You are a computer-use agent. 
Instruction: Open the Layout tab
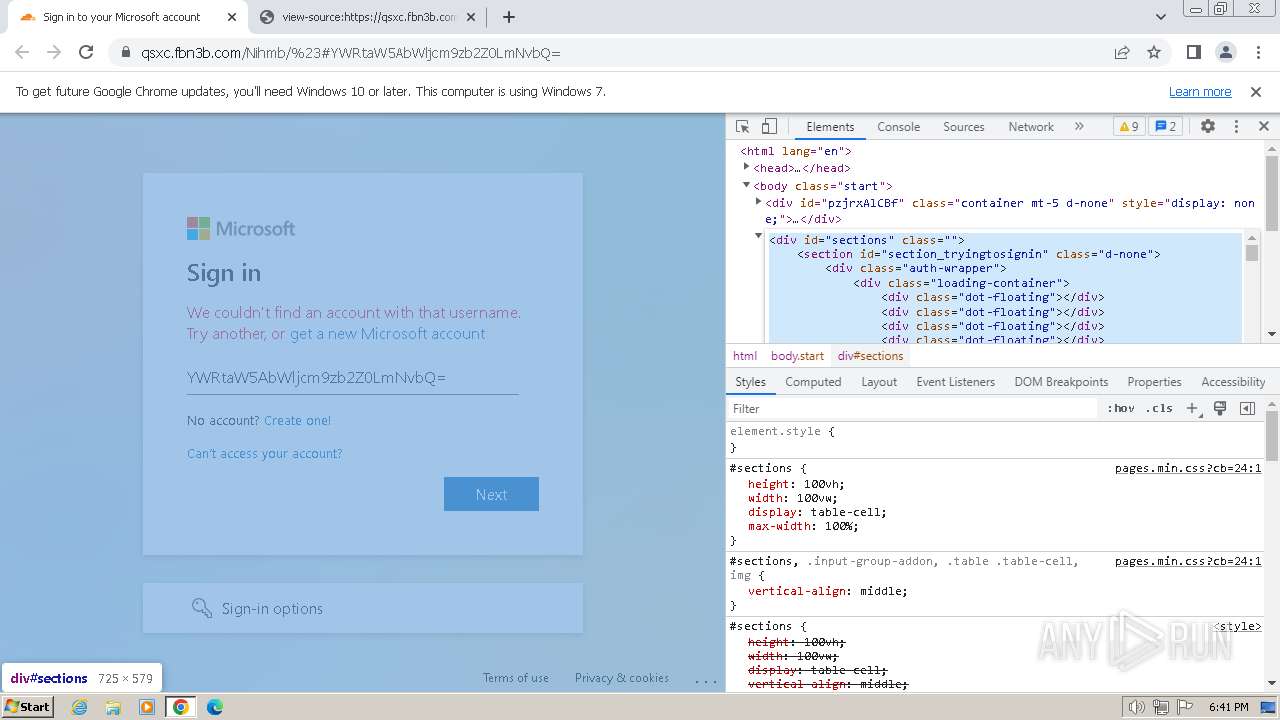[x=879, y=382]
